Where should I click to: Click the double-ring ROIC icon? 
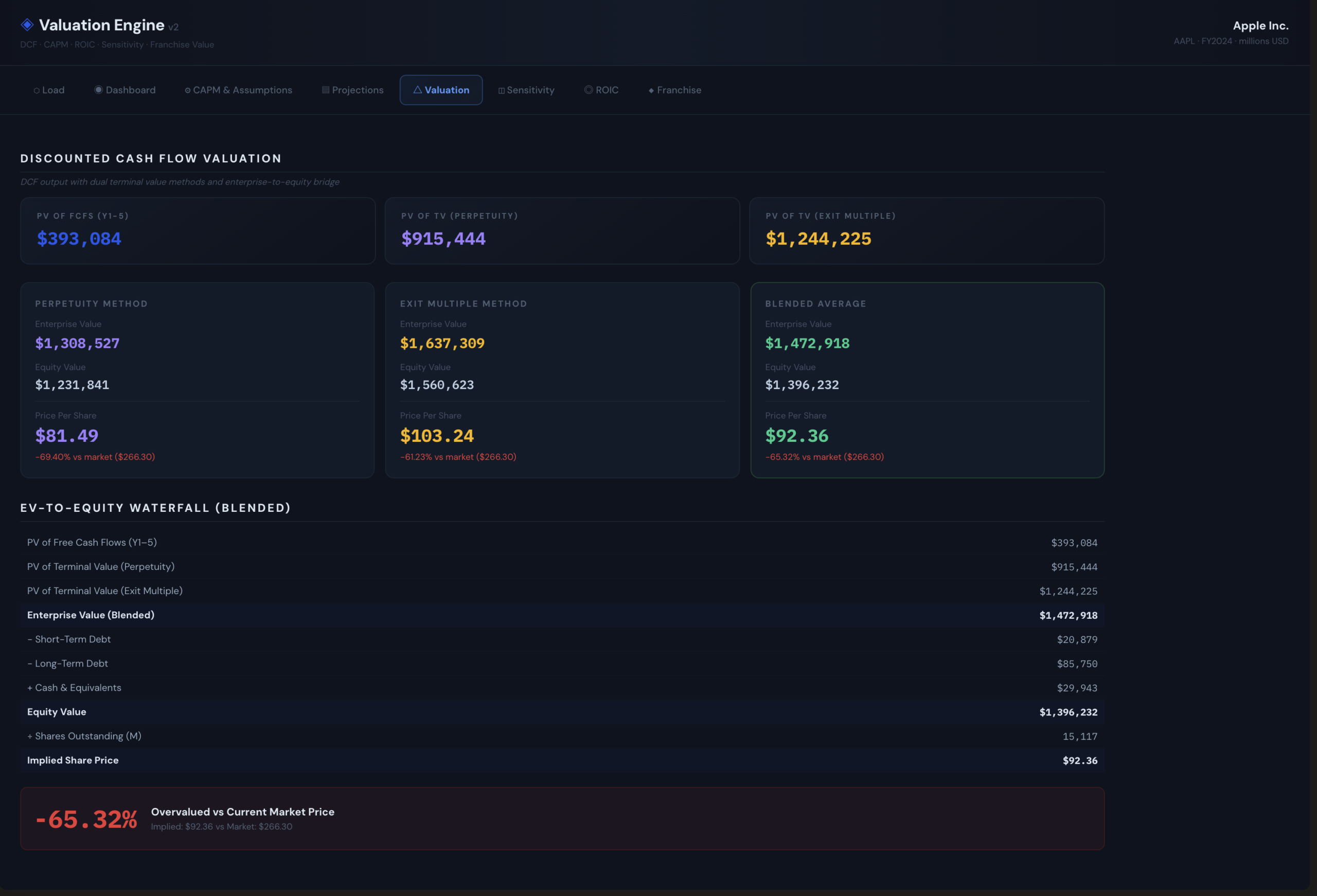(x=588, y=89)
